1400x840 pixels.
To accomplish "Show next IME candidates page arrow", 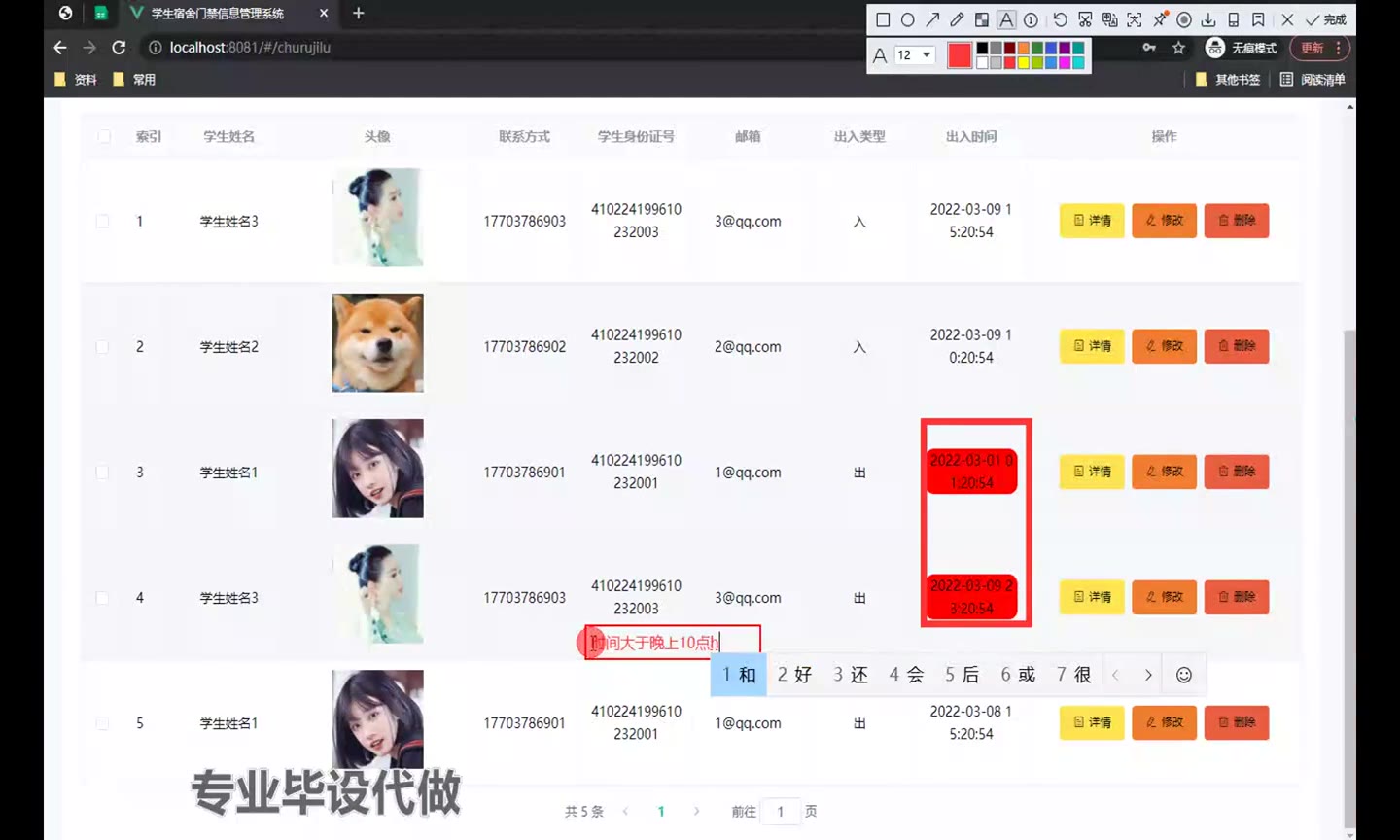I will (x=1148, y=675).
